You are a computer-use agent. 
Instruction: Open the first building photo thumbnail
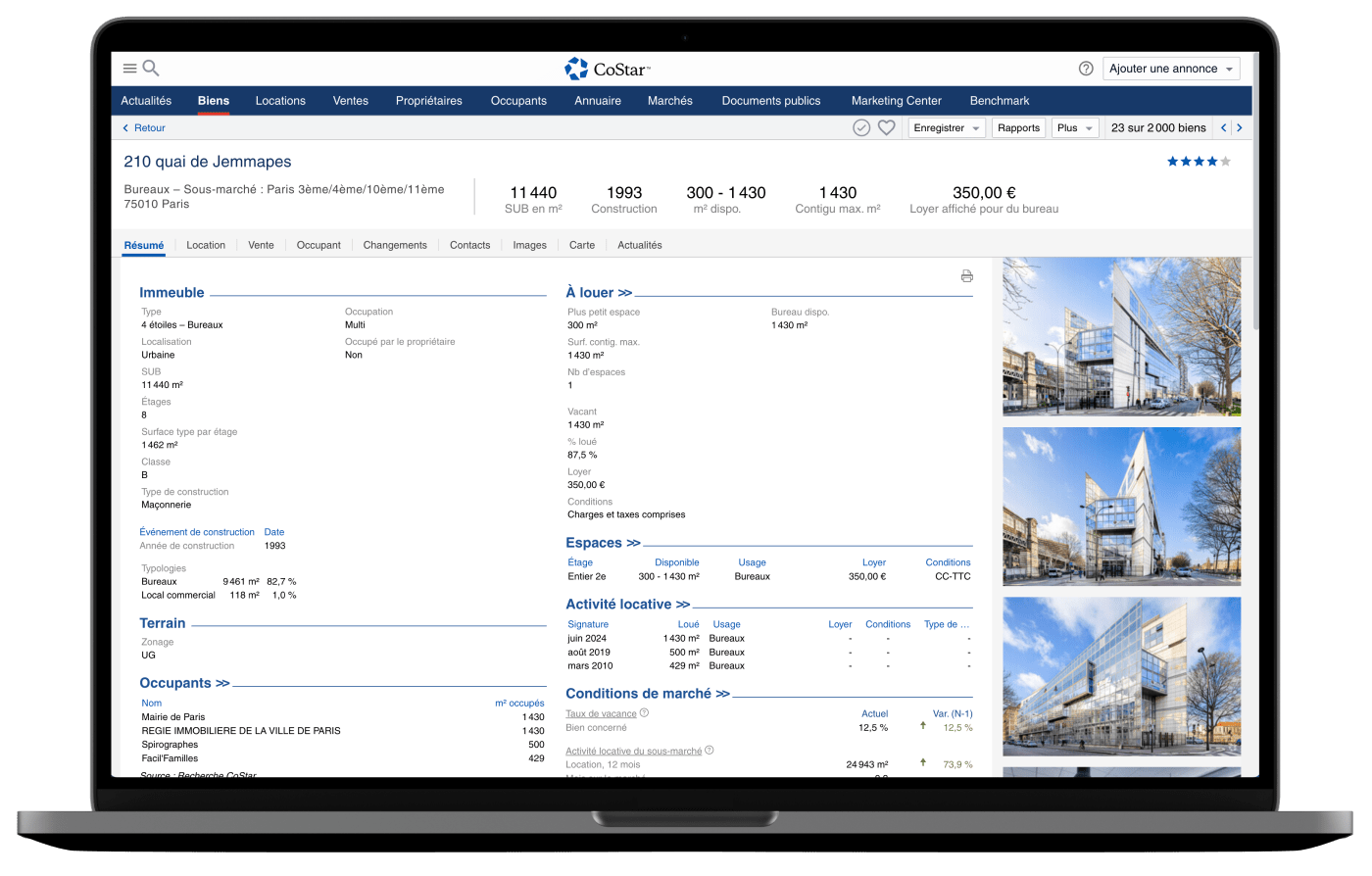click(x=1121, y=337)
